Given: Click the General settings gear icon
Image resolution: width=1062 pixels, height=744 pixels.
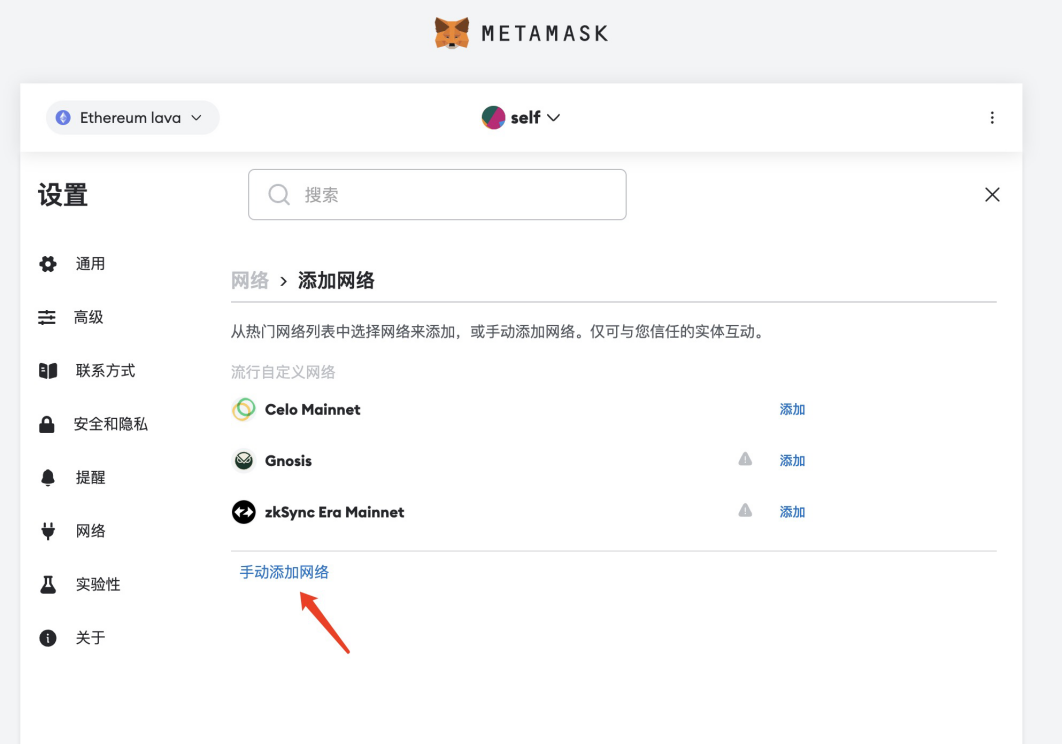Looking at the screenshot, I should (x=47, y=264).
